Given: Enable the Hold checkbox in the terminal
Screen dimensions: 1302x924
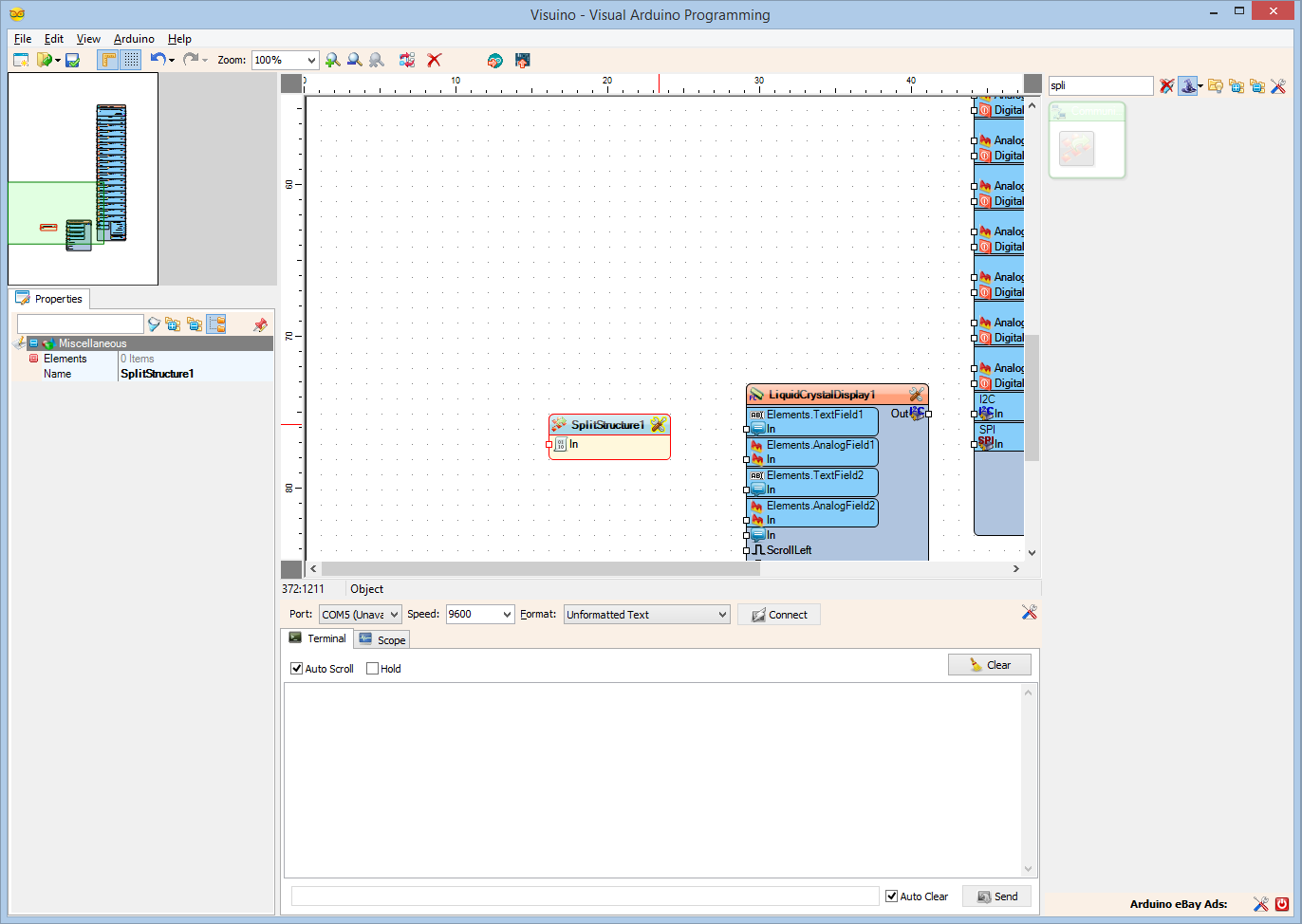Looking at the screenshot, I should [371, 668].
